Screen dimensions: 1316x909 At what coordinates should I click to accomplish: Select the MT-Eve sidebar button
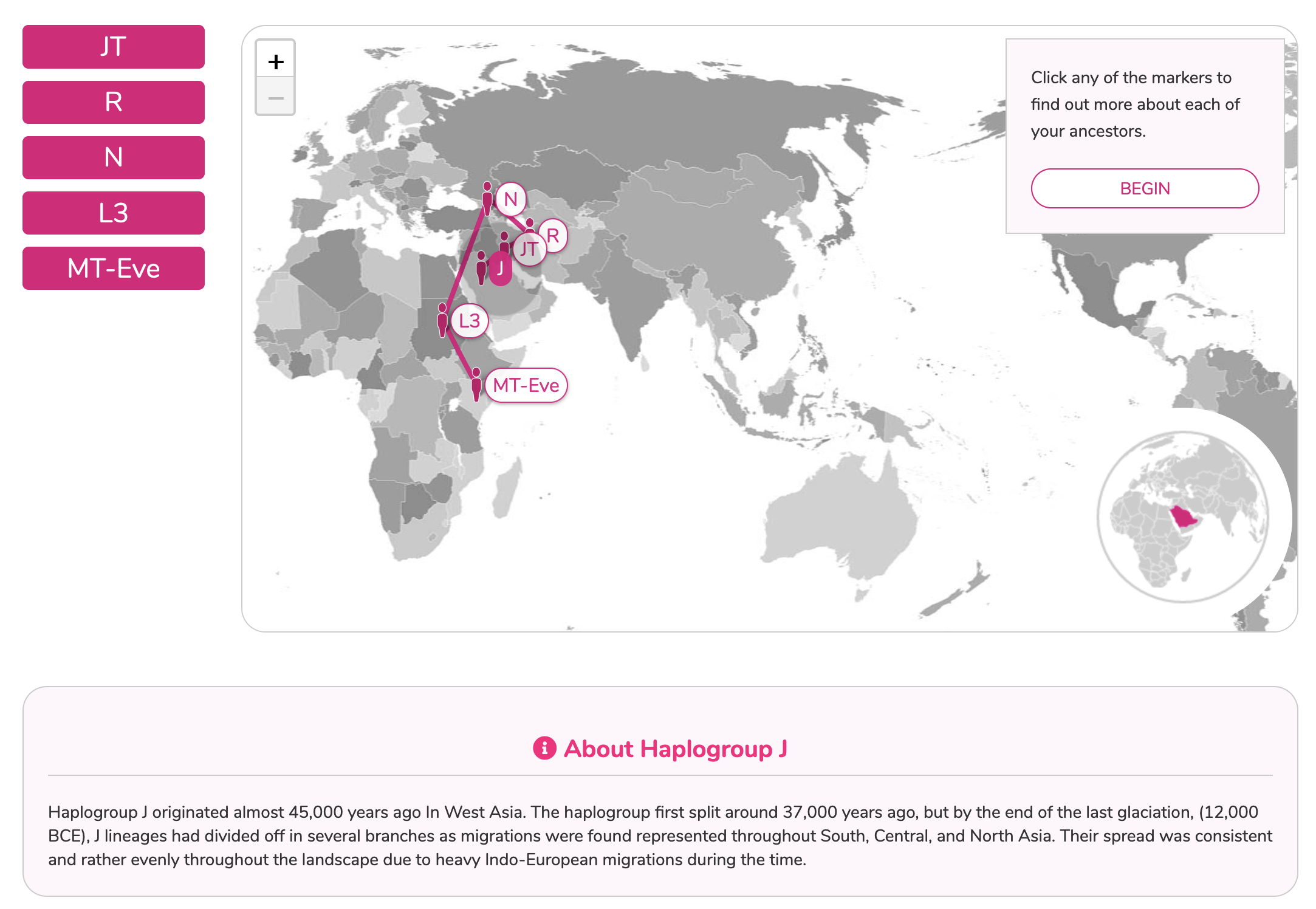click(114, 268)
